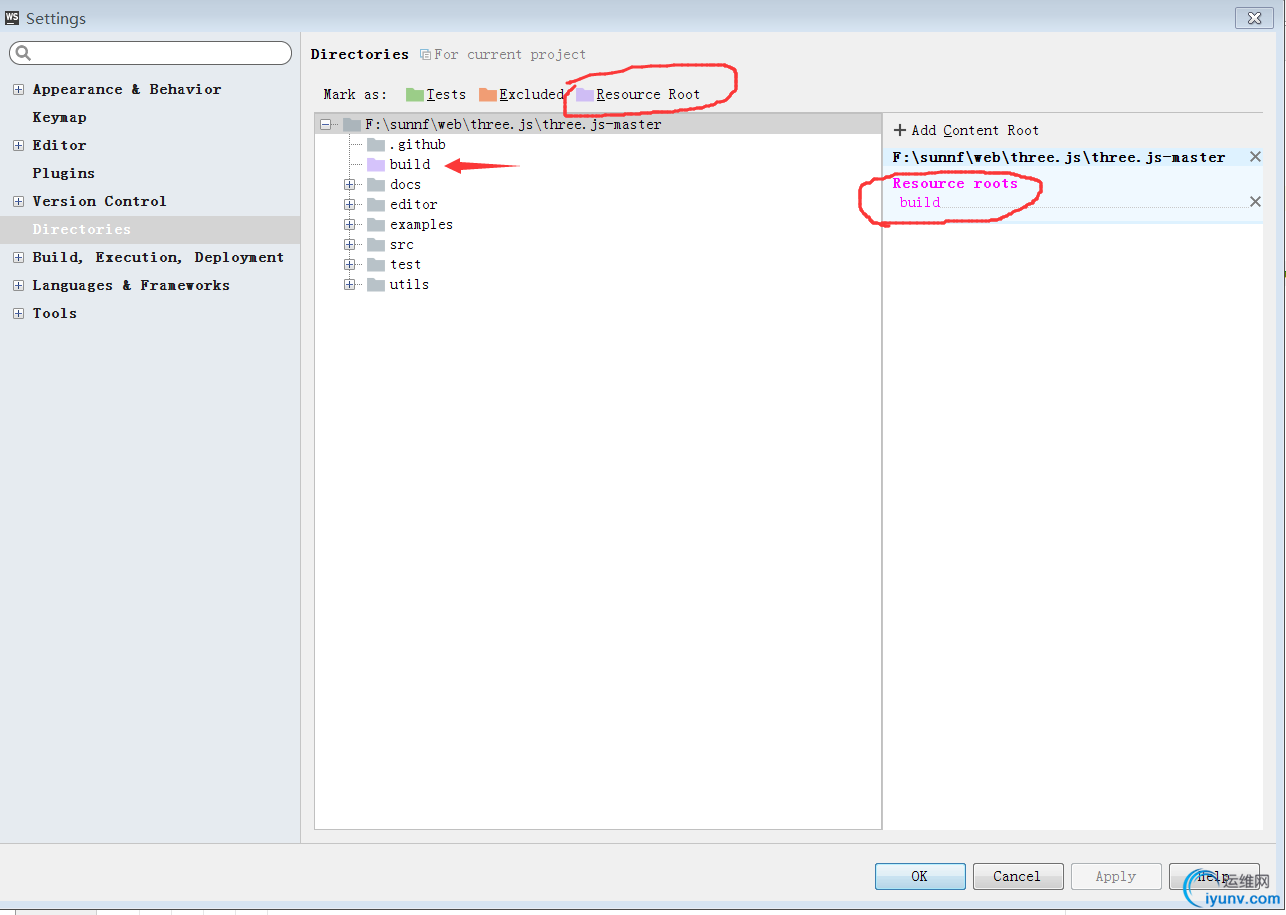This screenshot has height=915, width=1286.
Task: Expand Appearance & Behavior settings
Action: [18, 89]
